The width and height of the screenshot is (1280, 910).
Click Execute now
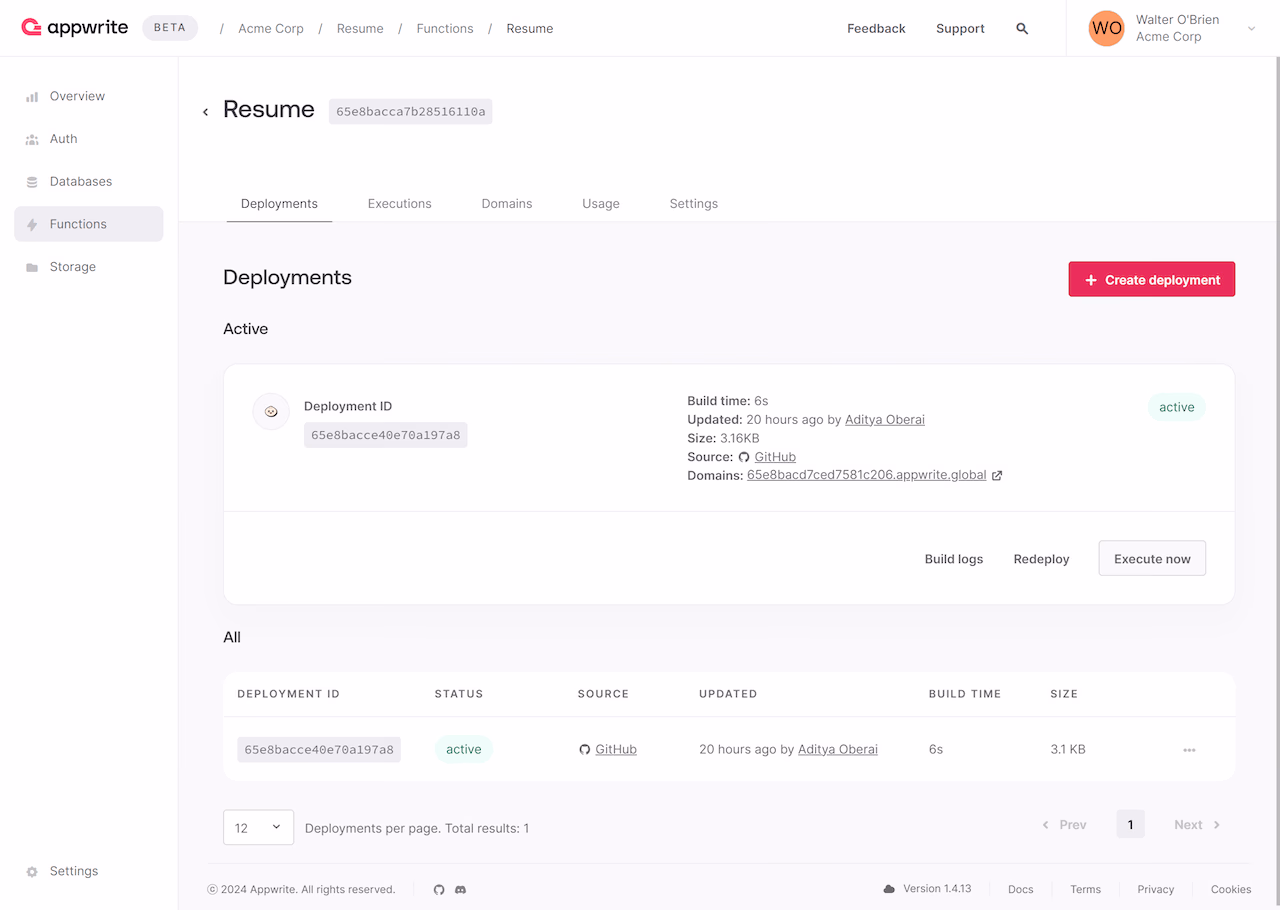pos(1152,559)
